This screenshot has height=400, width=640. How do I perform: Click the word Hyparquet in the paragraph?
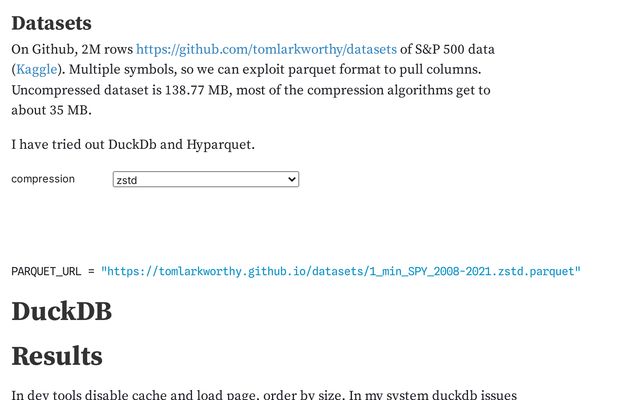[x=220, y=145]
